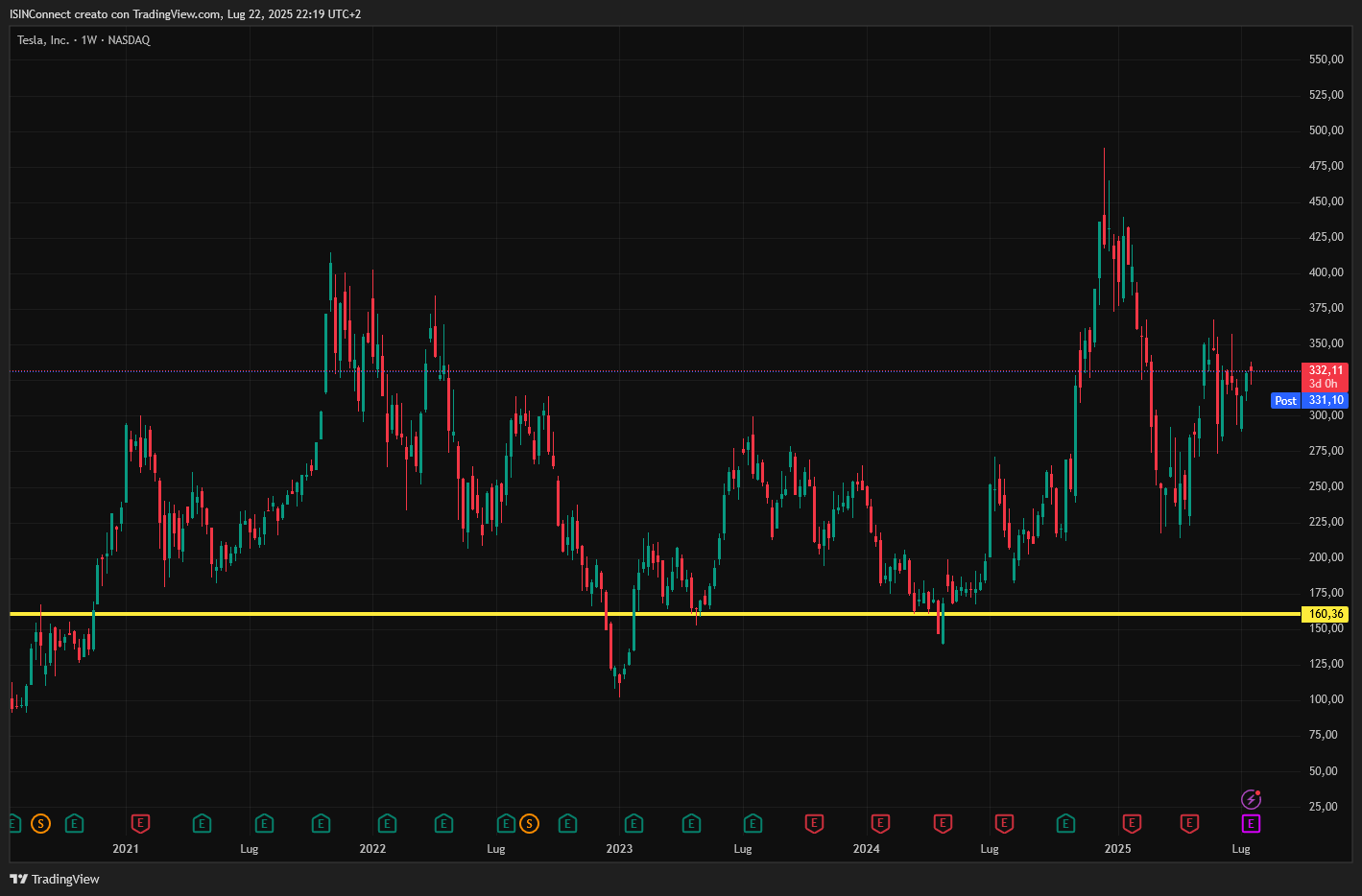Click the Lug label between 2024 and 2025
This screenshot has width=1362, height=896.
(990, 849)
